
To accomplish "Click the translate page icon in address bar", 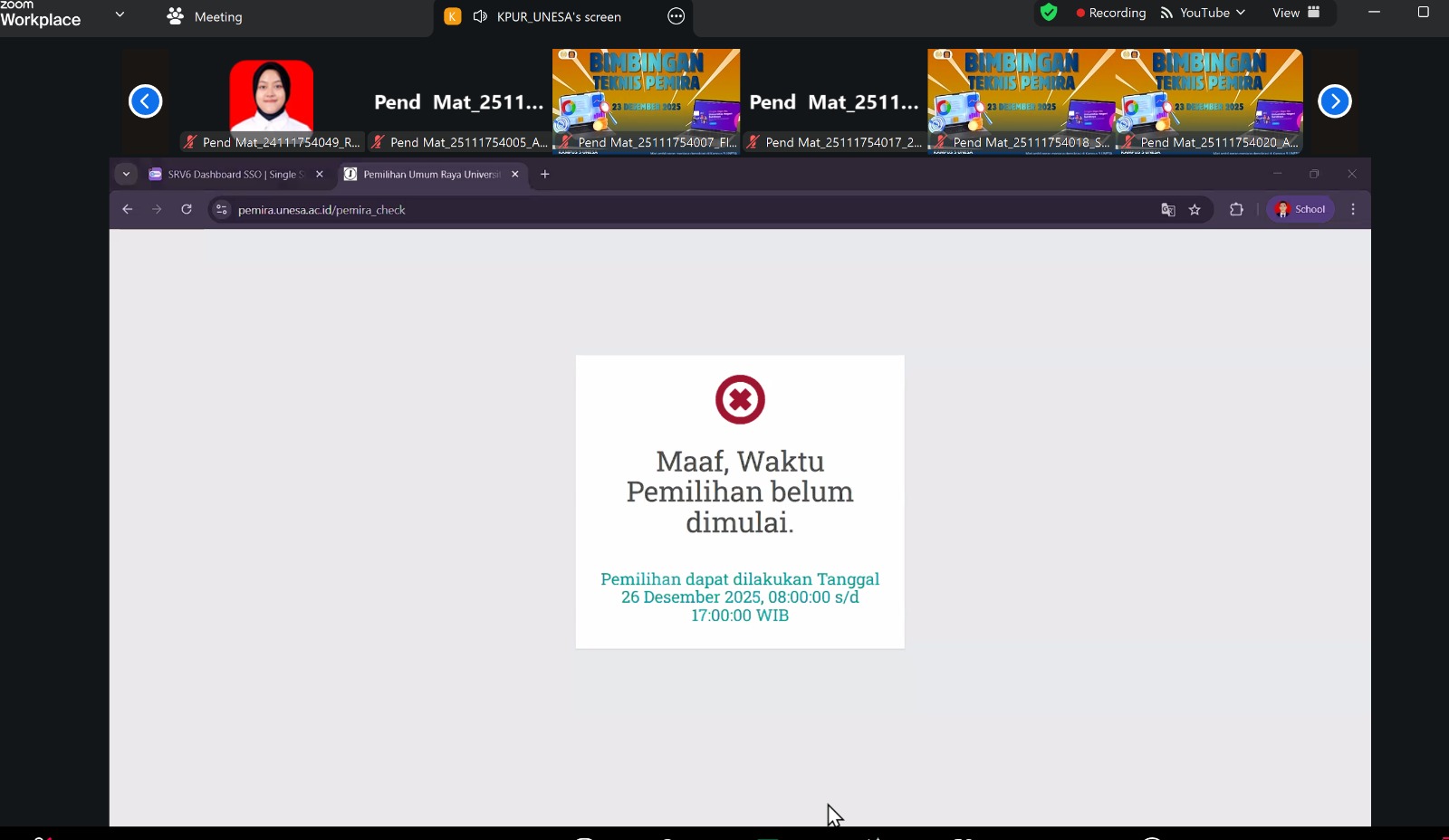I will [x=1168, y=210].
